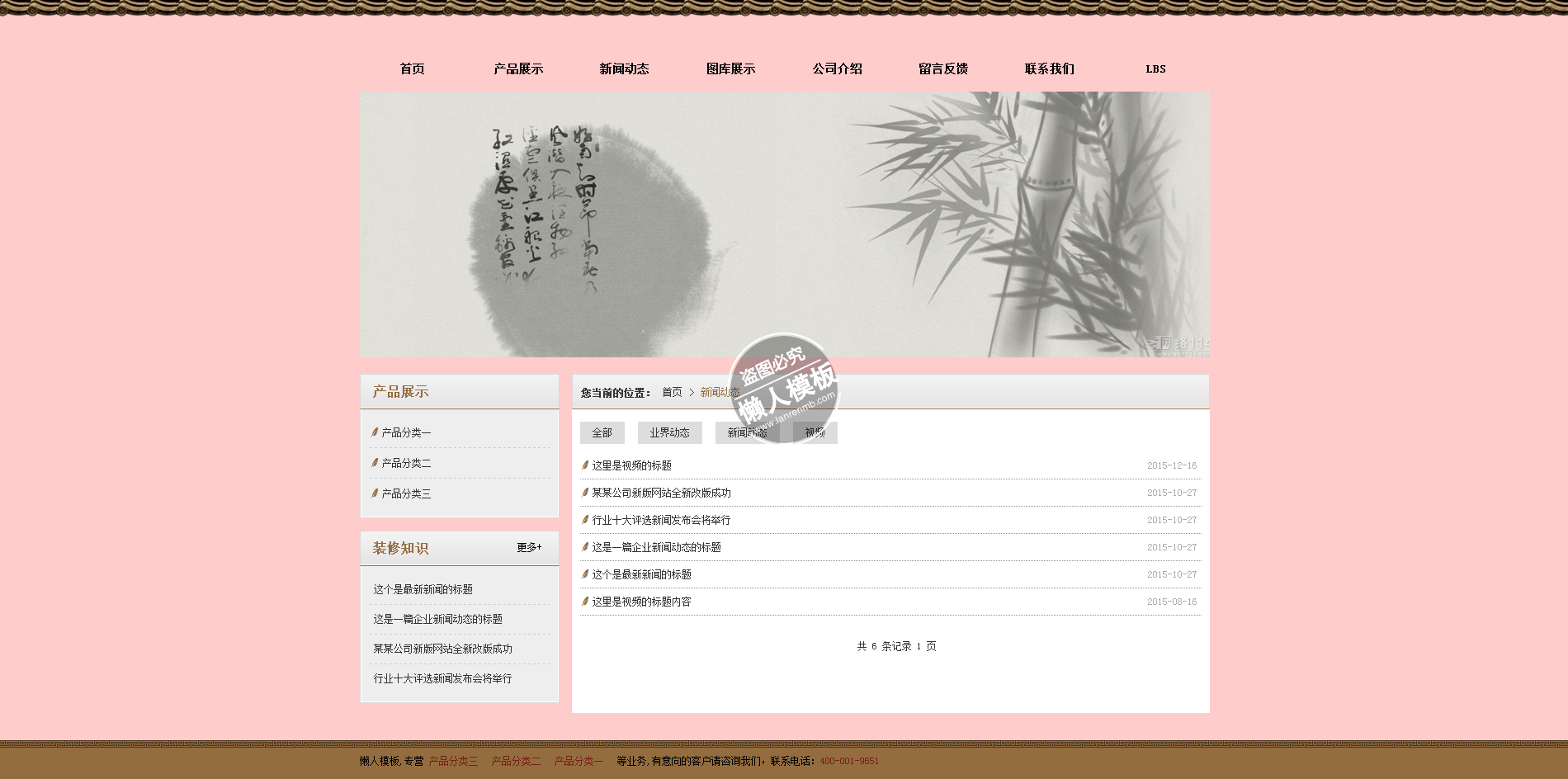Open 图库展示 from the navigation bar
1568x779 pixels.
click(730, 68)
